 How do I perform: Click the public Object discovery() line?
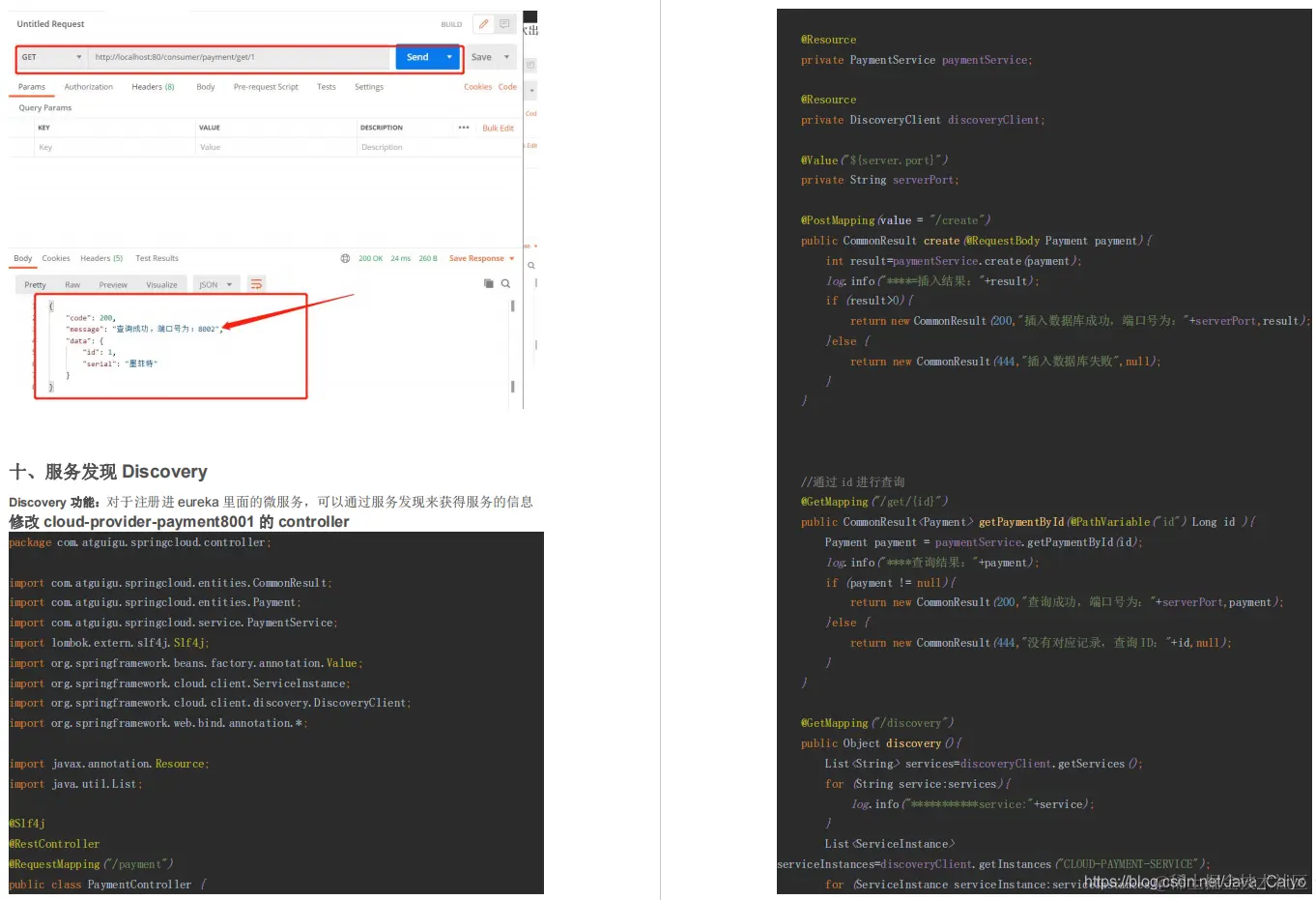(x=881, y=743)
